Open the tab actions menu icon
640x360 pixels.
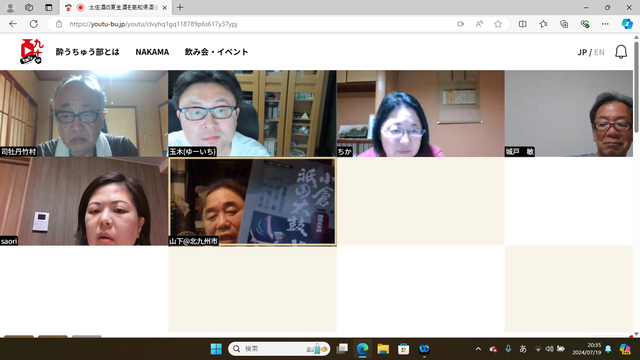pos(49,7)
